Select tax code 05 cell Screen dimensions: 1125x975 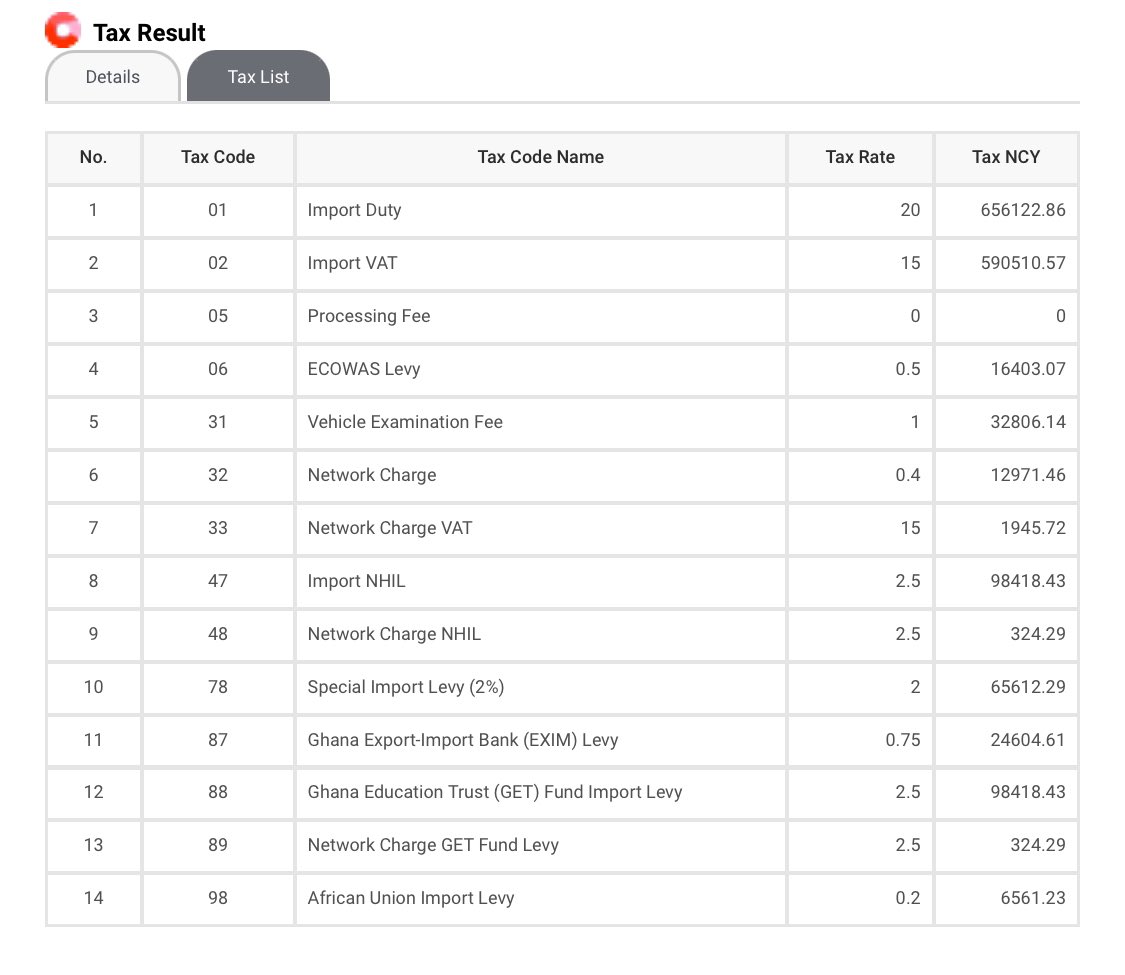[218, 316]
